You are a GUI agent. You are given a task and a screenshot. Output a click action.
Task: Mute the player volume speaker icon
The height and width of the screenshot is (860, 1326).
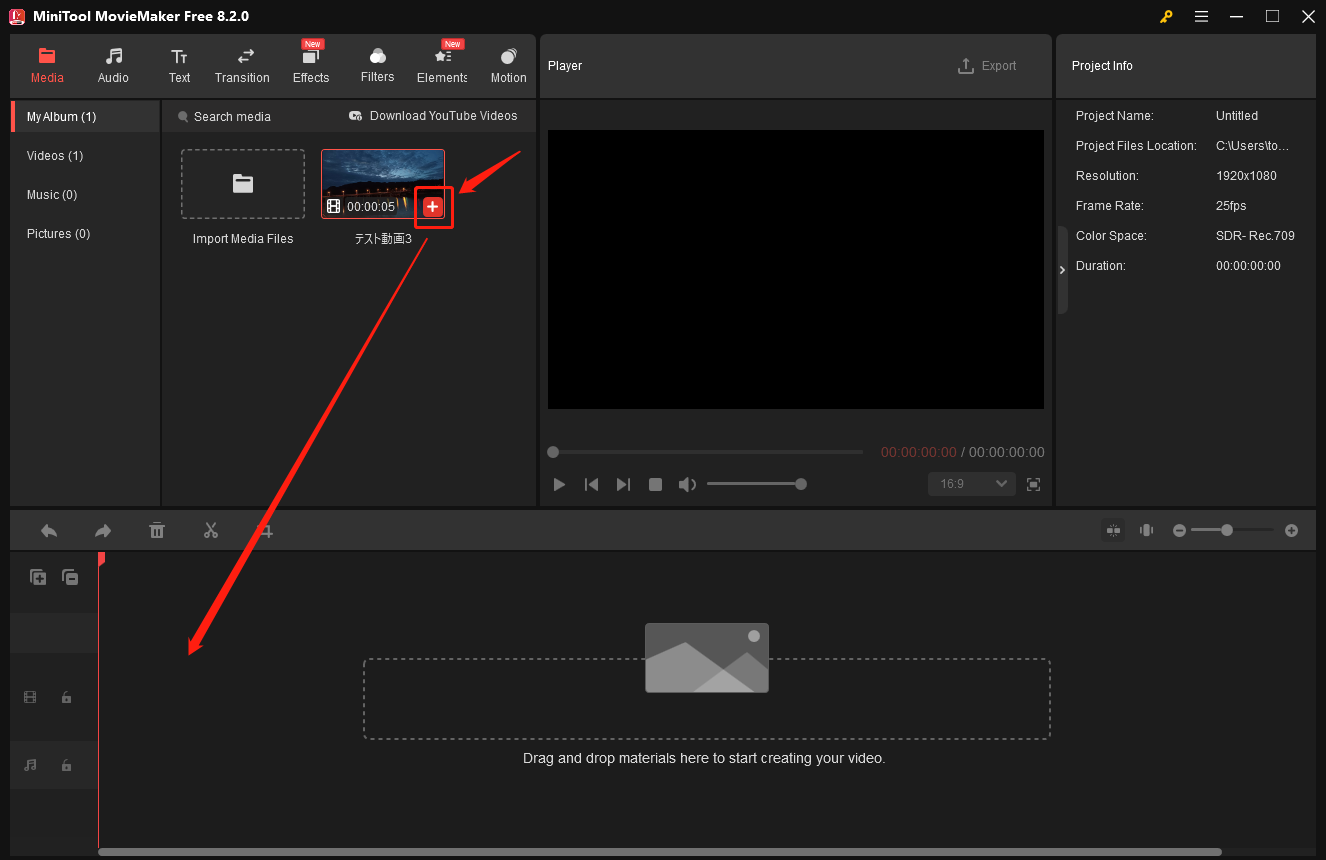coord(687,484)
